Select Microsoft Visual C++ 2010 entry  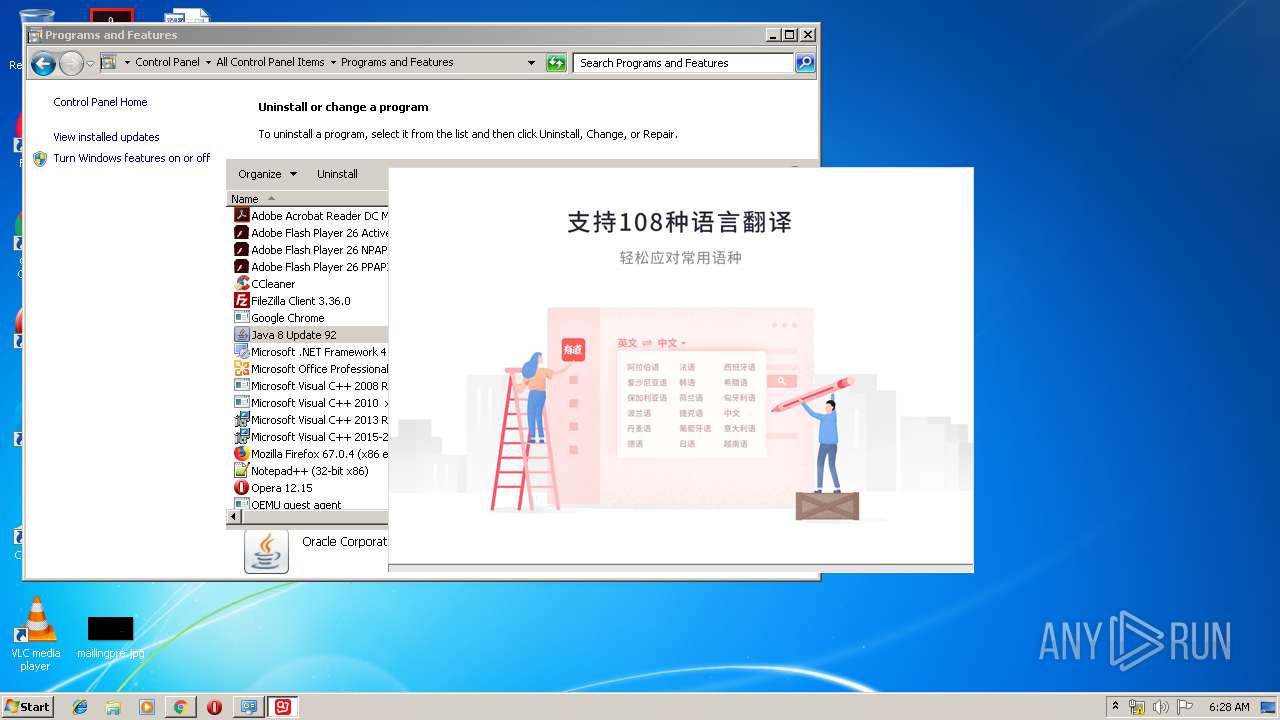tap(311, 403)
